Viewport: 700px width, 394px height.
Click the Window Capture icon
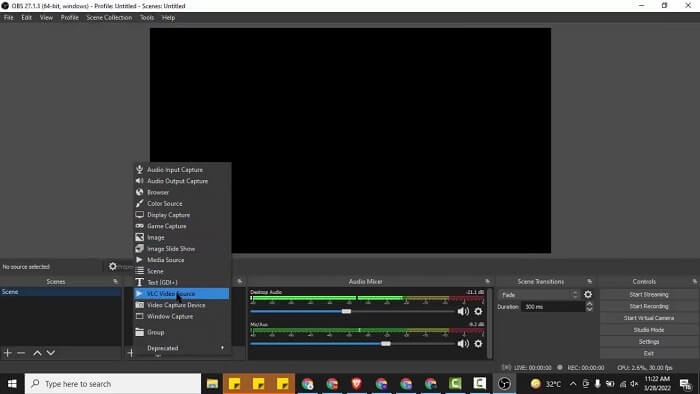point(140,316)
